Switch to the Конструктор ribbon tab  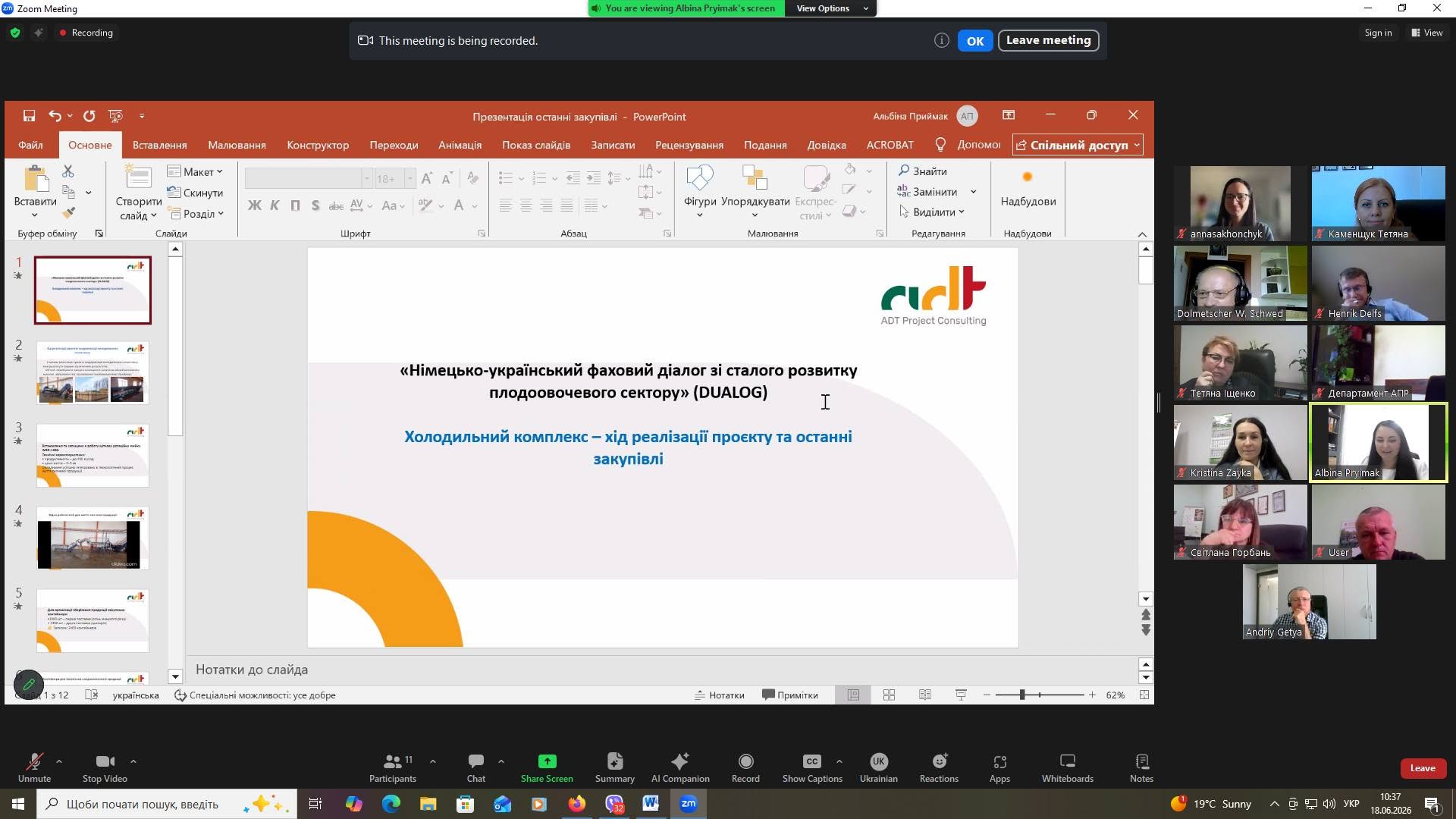tap(318, 145)
